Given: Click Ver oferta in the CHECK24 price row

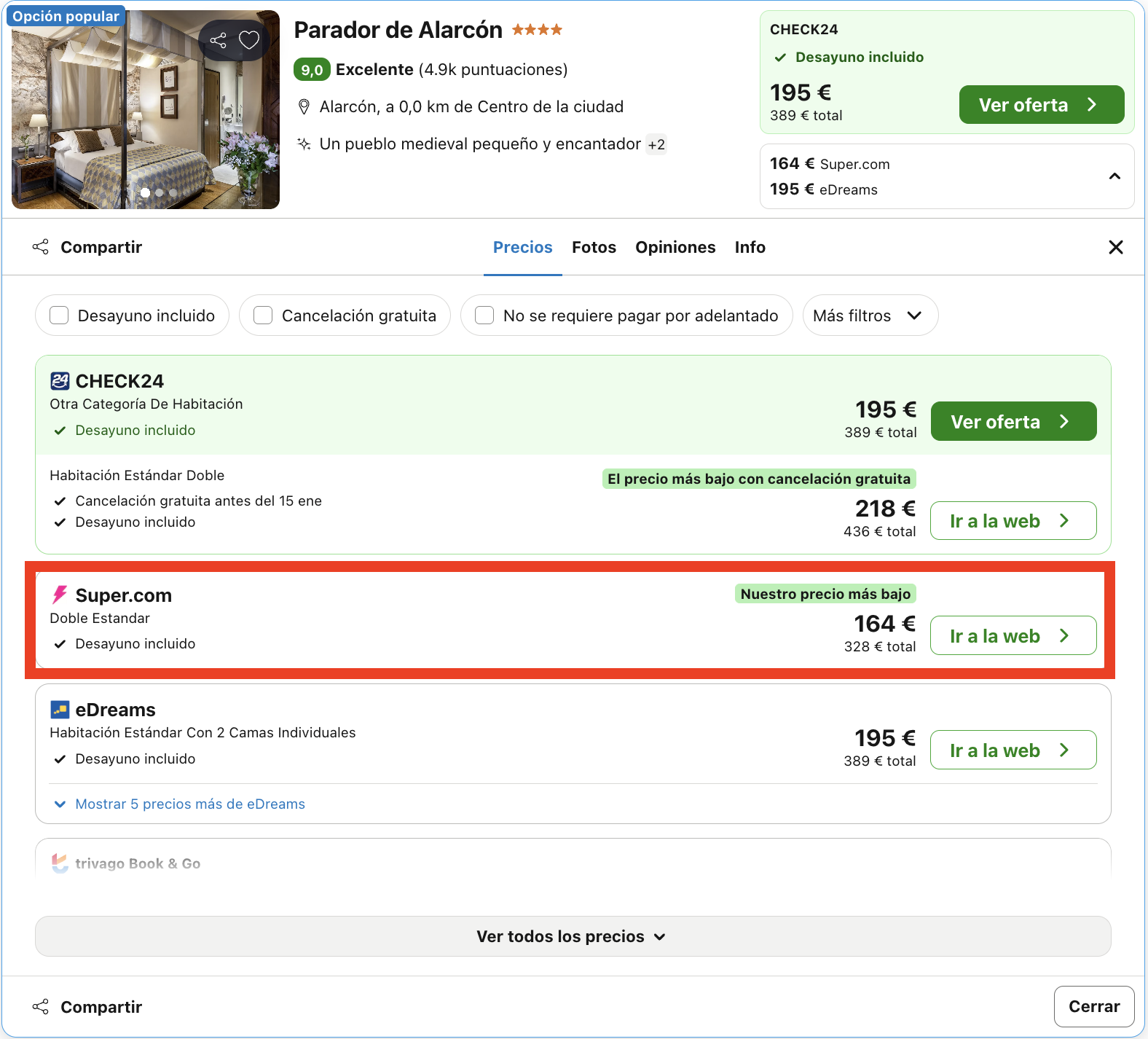Looking at the screenshot, I should point(1013,421).
